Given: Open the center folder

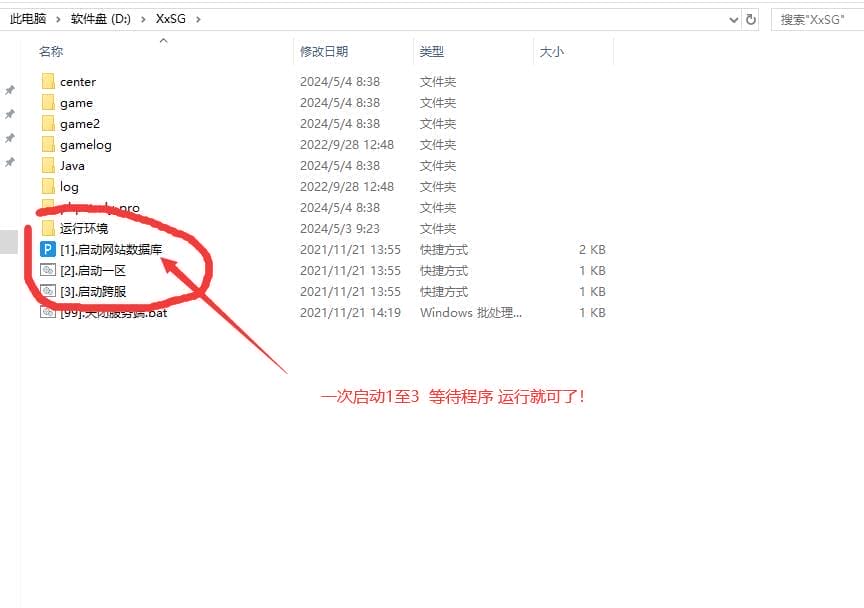Looking at the screenshot, I should click(80, 81).
